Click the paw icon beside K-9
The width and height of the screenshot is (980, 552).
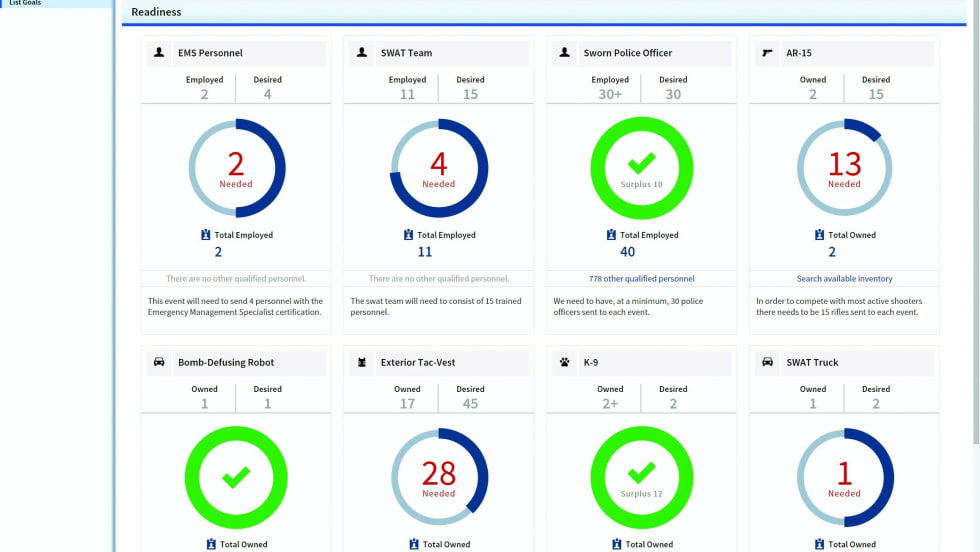click(565, 362)
